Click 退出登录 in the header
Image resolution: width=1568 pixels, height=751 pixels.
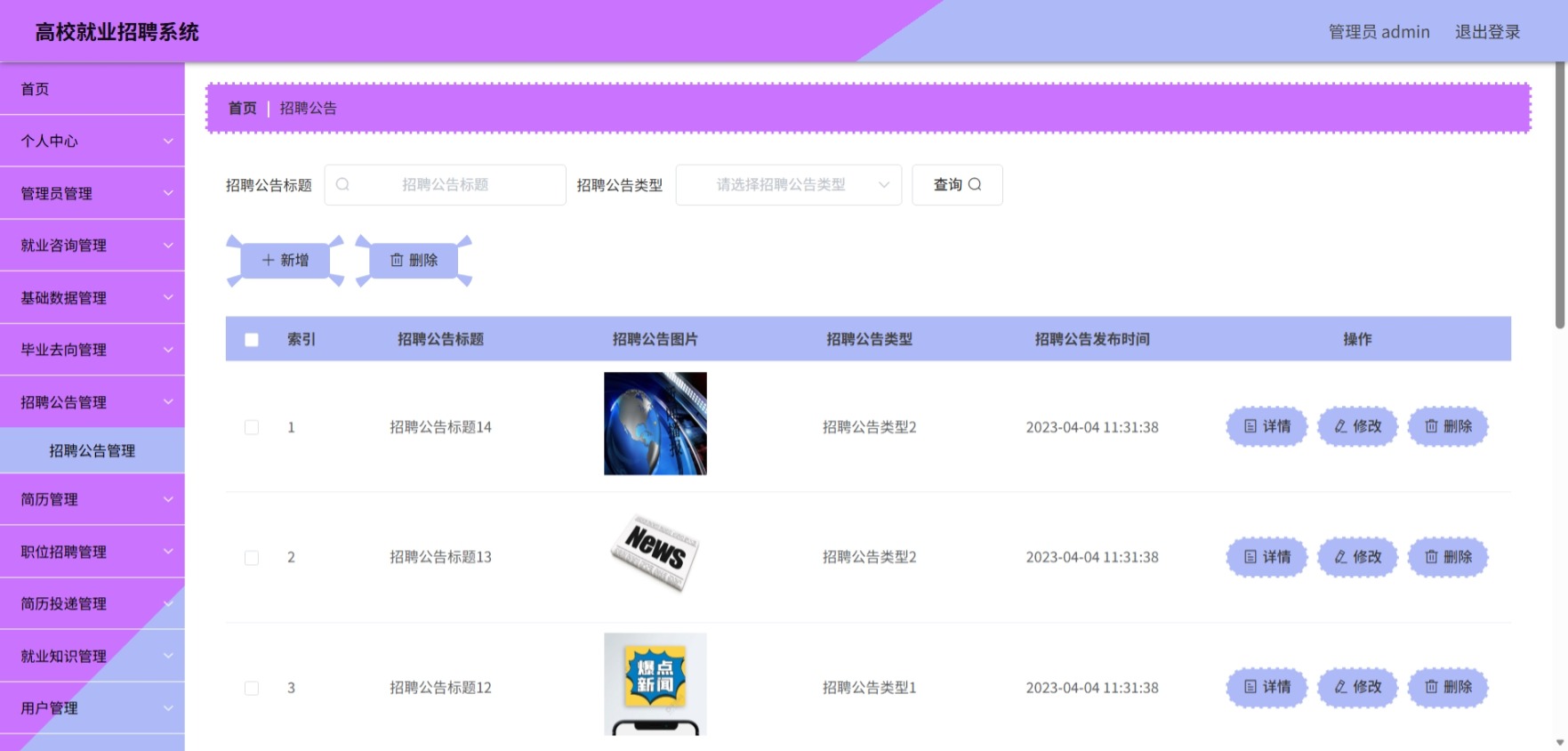point(1487,32)
